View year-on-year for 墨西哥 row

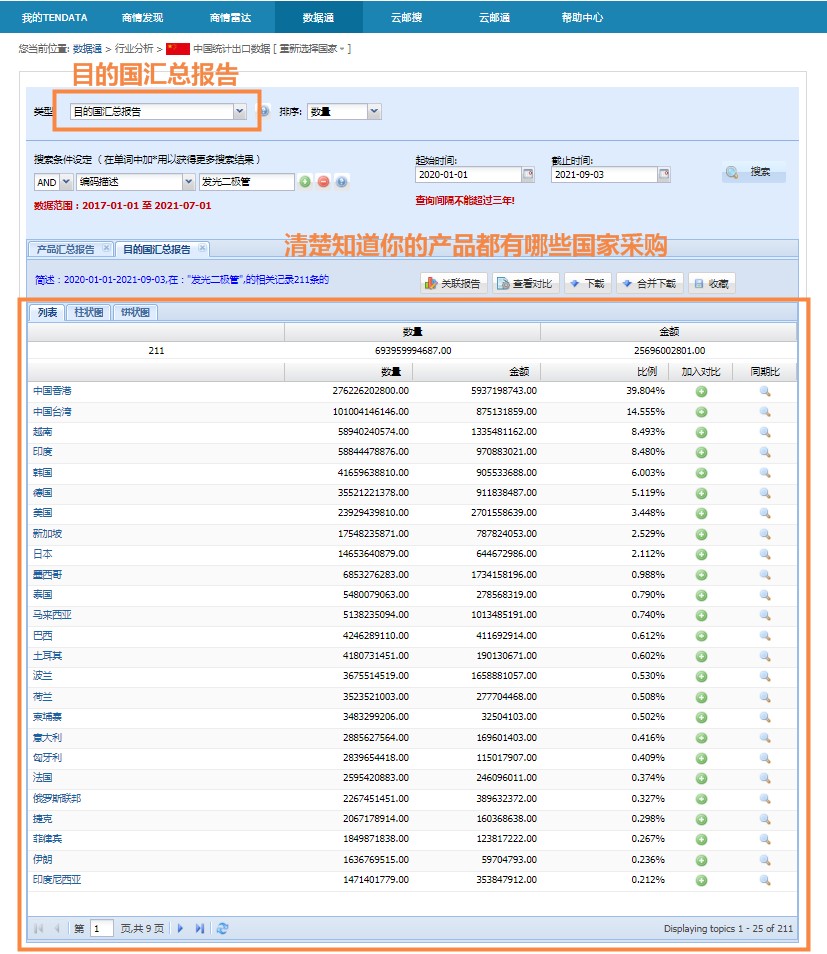(765, 575)
